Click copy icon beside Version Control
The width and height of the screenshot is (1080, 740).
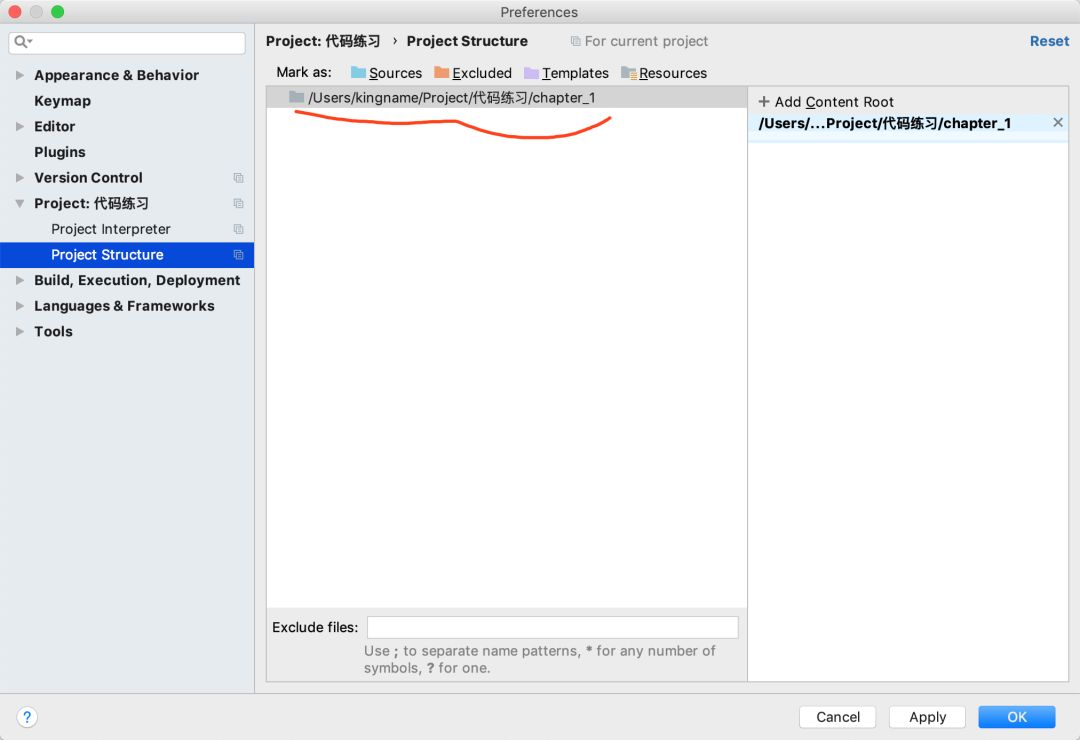[x=238, y=178]
